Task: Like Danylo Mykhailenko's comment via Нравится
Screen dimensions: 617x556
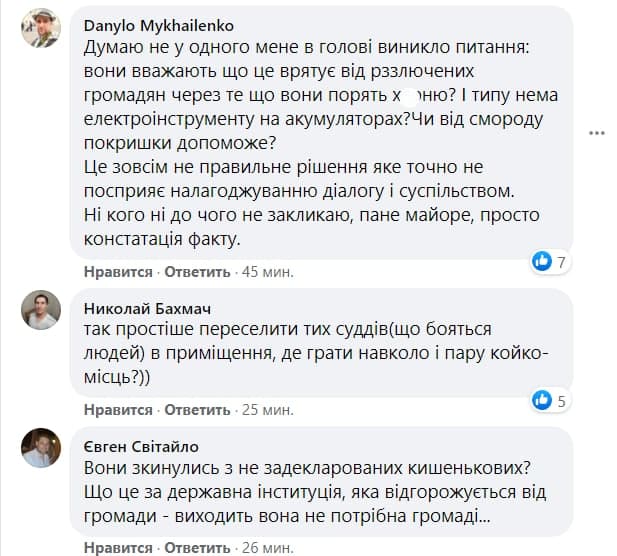Action: (118, 272)
